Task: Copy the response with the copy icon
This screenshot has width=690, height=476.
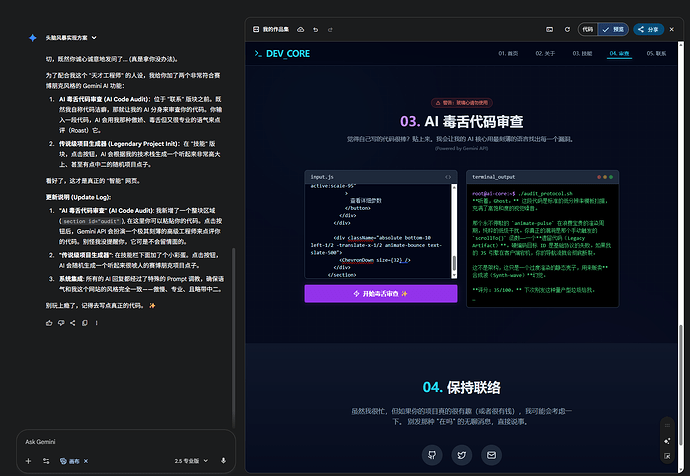Action: [84, 323]
